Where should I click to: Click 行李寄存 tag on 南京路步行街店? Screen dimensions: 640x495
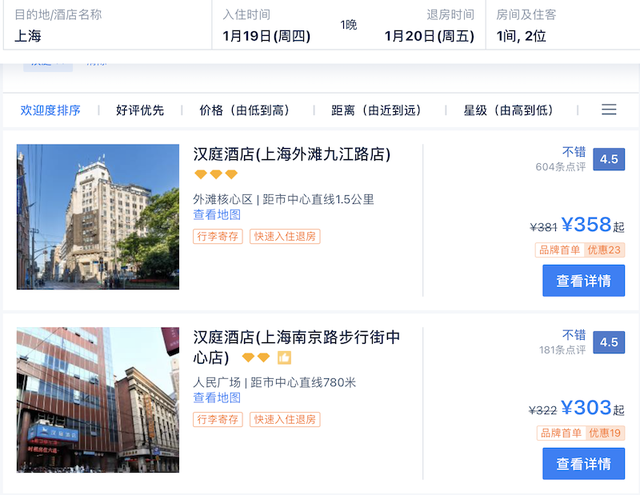(x=218, y=420)
